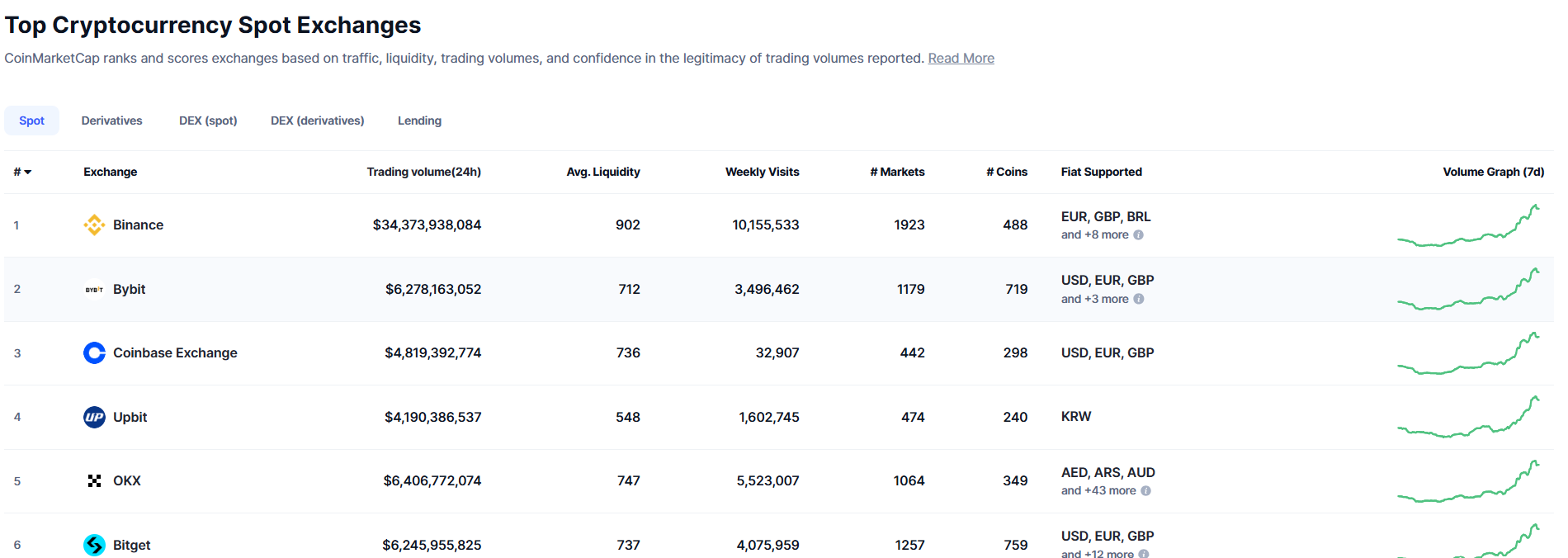The width and height of the screenshot is (1568, 558).
Task: Open Binance's 7d volume graph
Action: [x=1468, y=225]
